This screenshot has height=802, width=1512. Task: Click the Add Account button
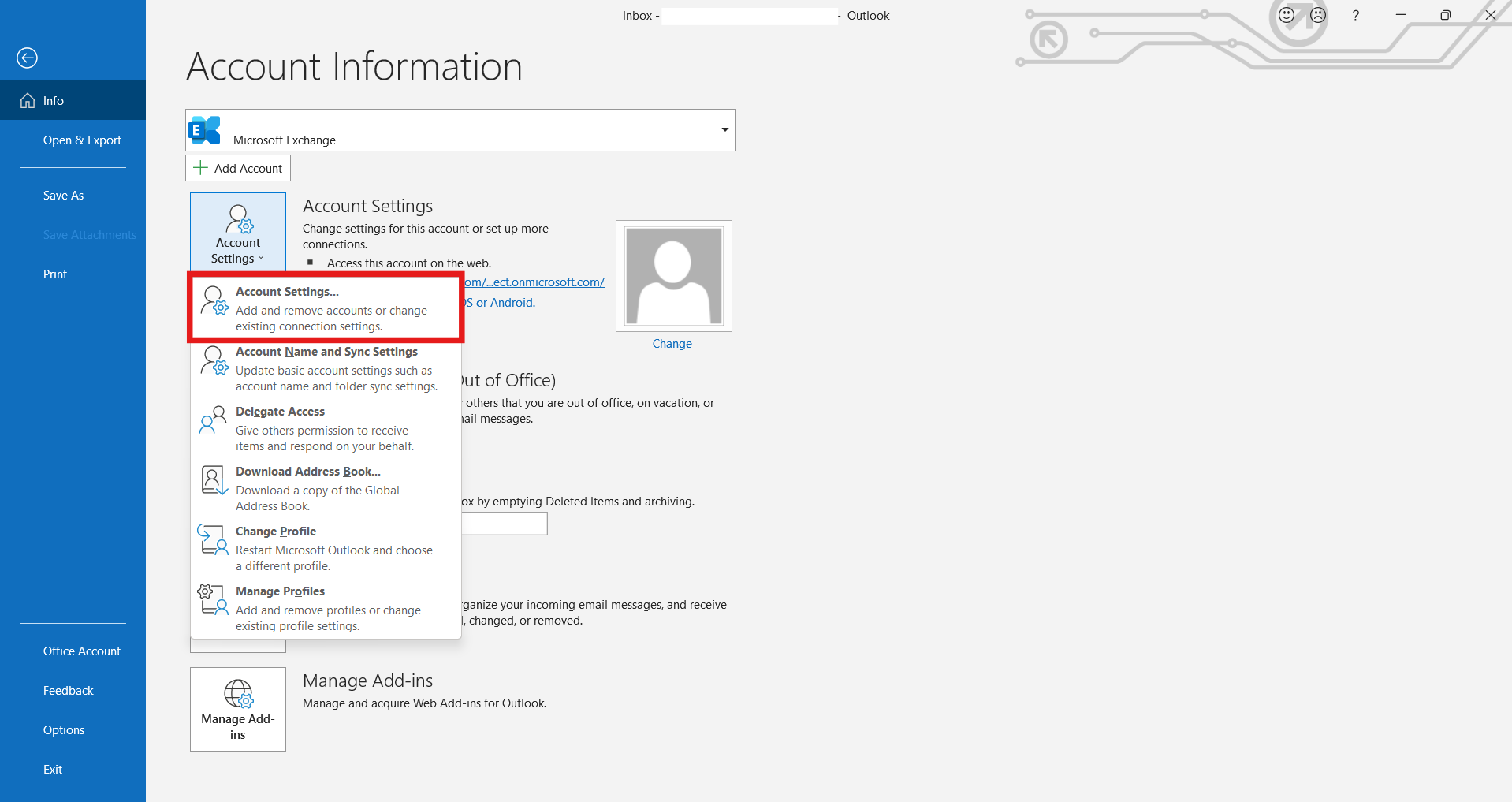point(238,168)
